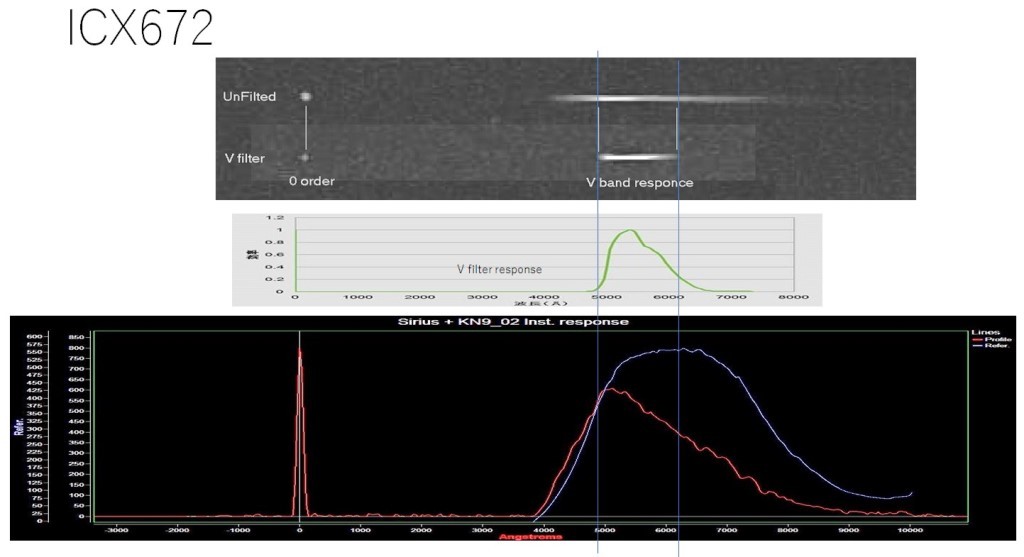Click the 0 order caption
This screenshot has height=557, width=1024.
tap(312, 181)
